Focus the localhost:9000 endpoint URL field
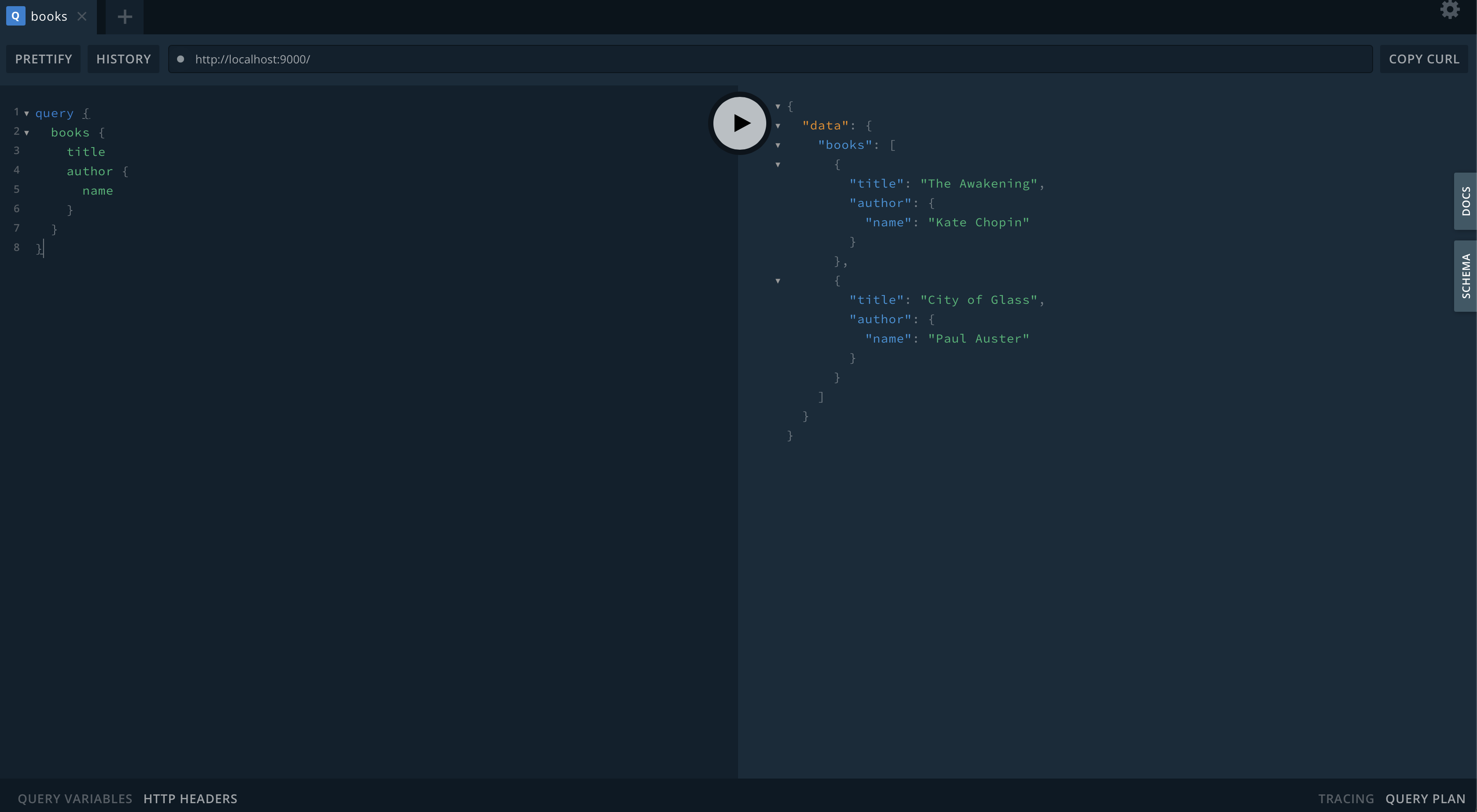 [746, 59]
